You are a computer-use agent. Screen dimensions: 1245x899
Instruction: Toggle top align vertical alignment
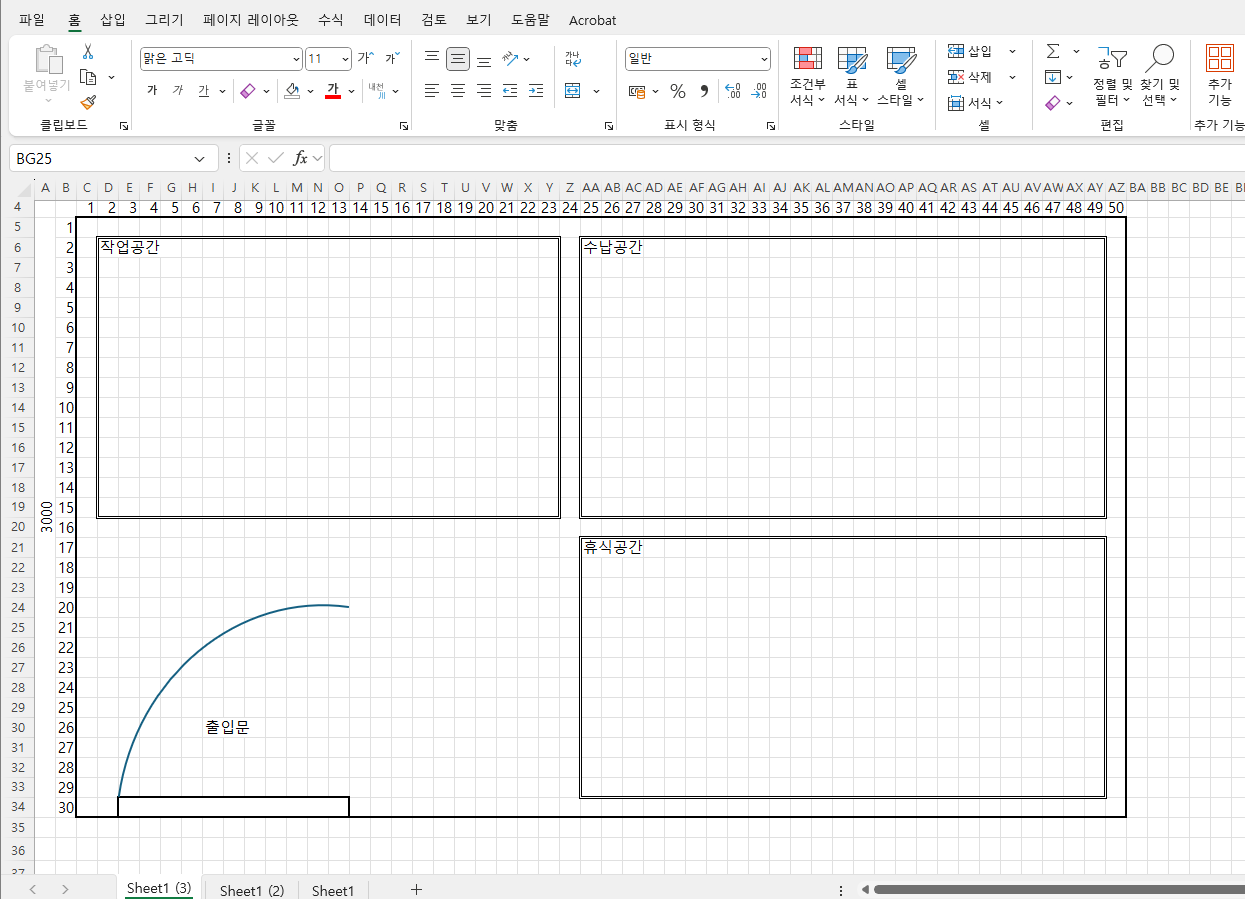432,59
